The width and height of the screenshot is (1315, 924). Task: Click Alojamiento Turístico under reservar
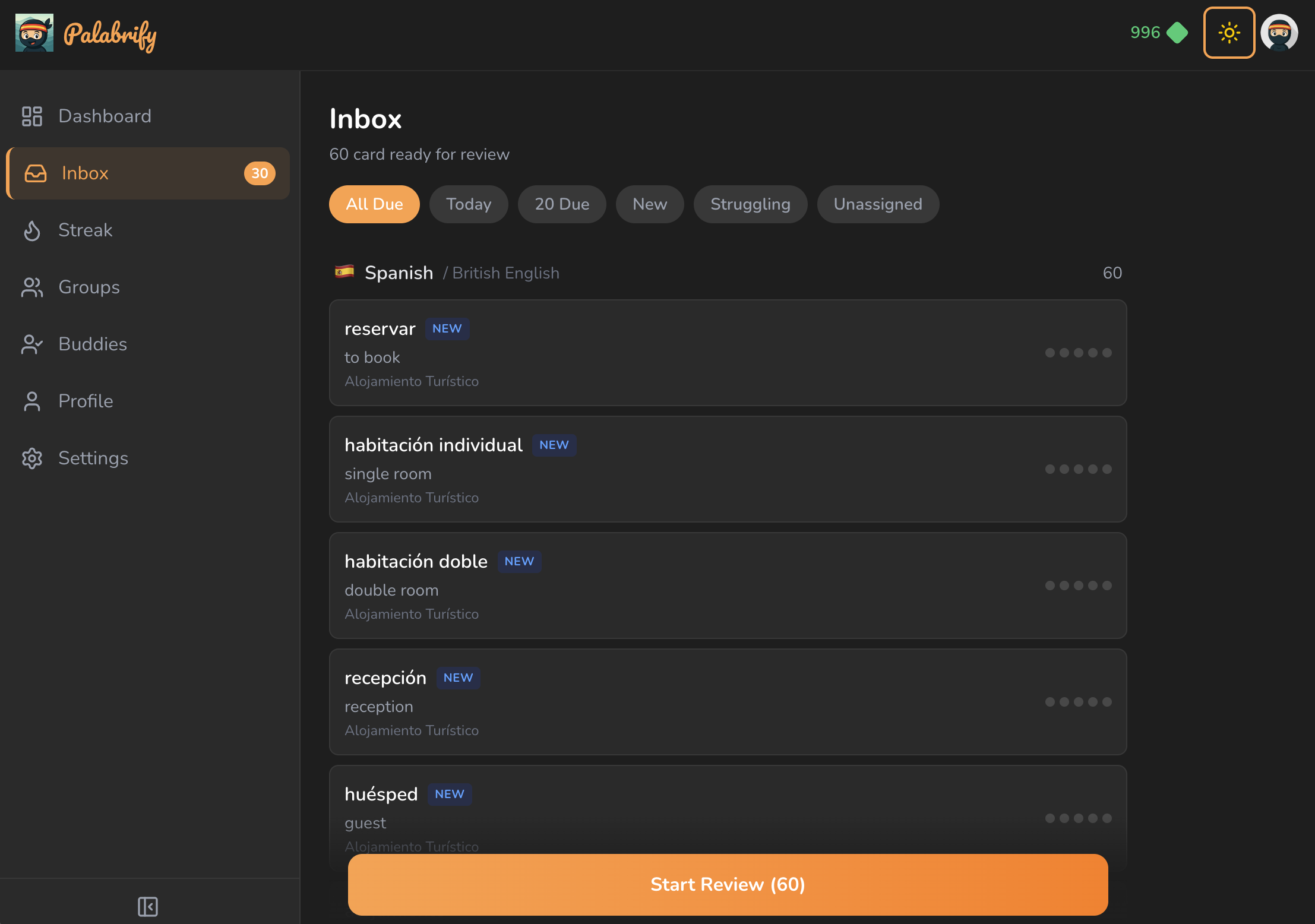point(412,381)
